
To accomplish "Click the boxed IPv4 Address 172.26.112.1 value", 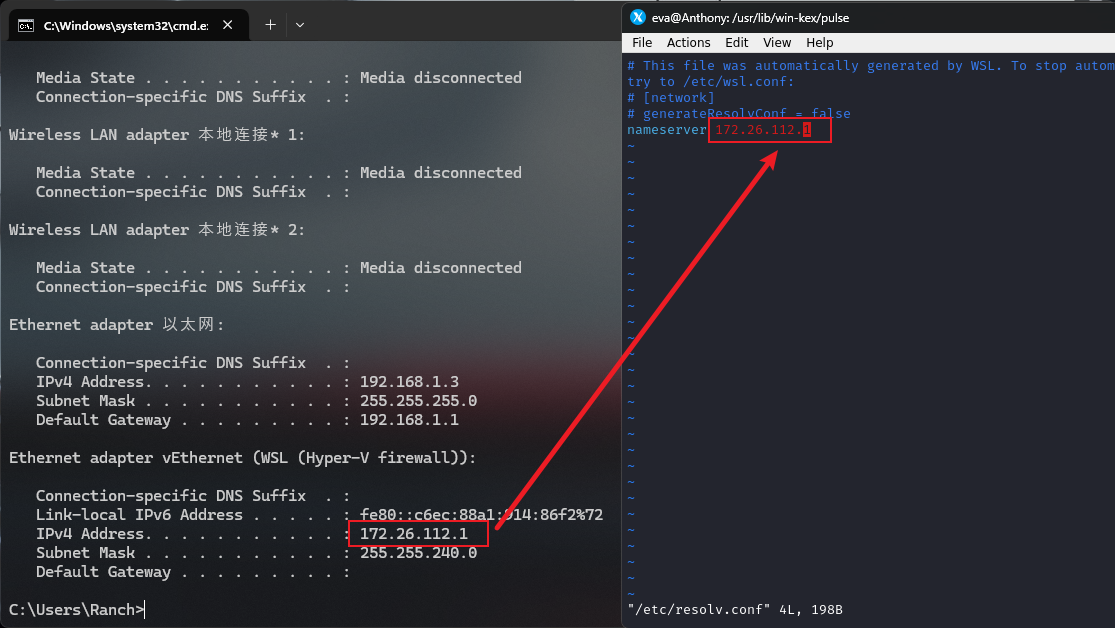I will pyautogui.click(x=417, y=533).
